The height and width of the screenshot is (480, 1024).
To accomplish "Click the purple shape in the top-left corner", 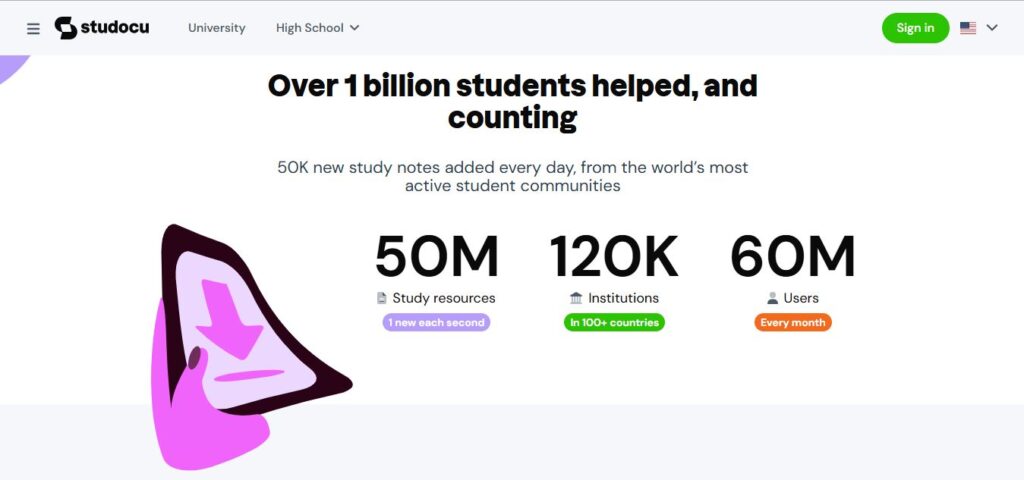I will (x=12, y=67).
